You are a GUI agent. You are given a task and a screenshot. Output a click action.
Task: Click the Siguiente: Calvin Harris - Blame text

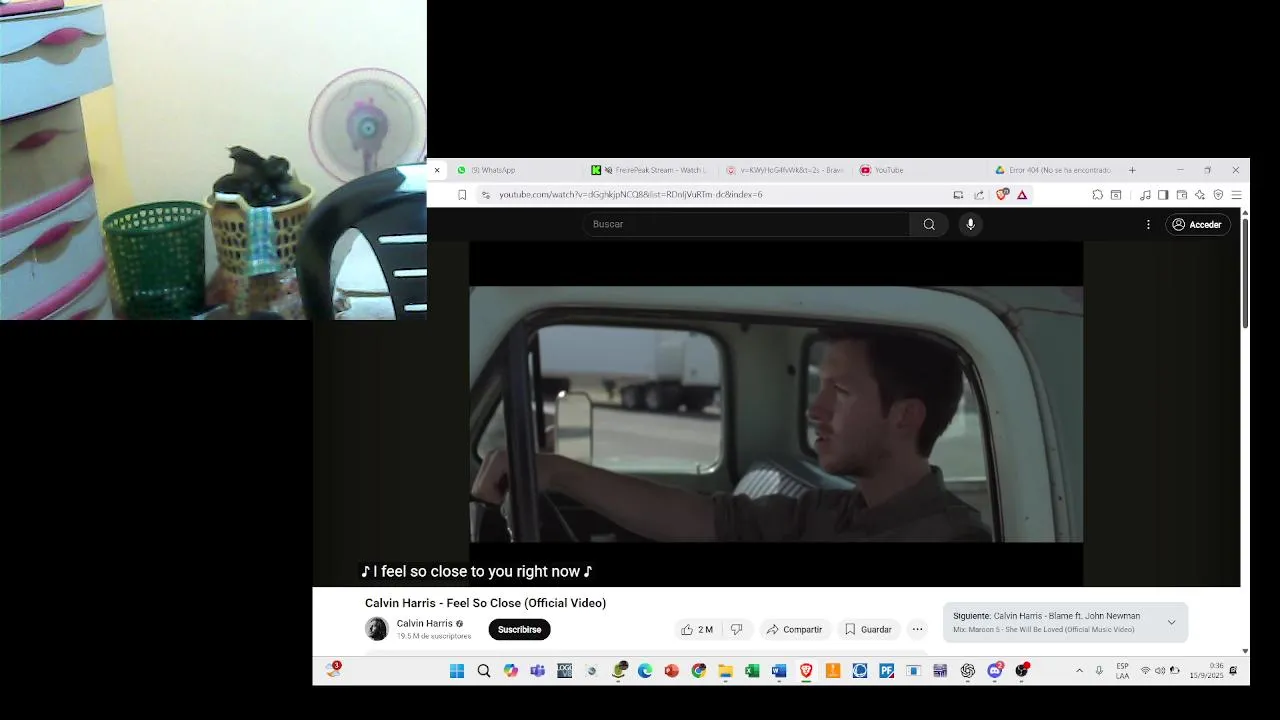pyautogui.click(x=1046, y=616)
